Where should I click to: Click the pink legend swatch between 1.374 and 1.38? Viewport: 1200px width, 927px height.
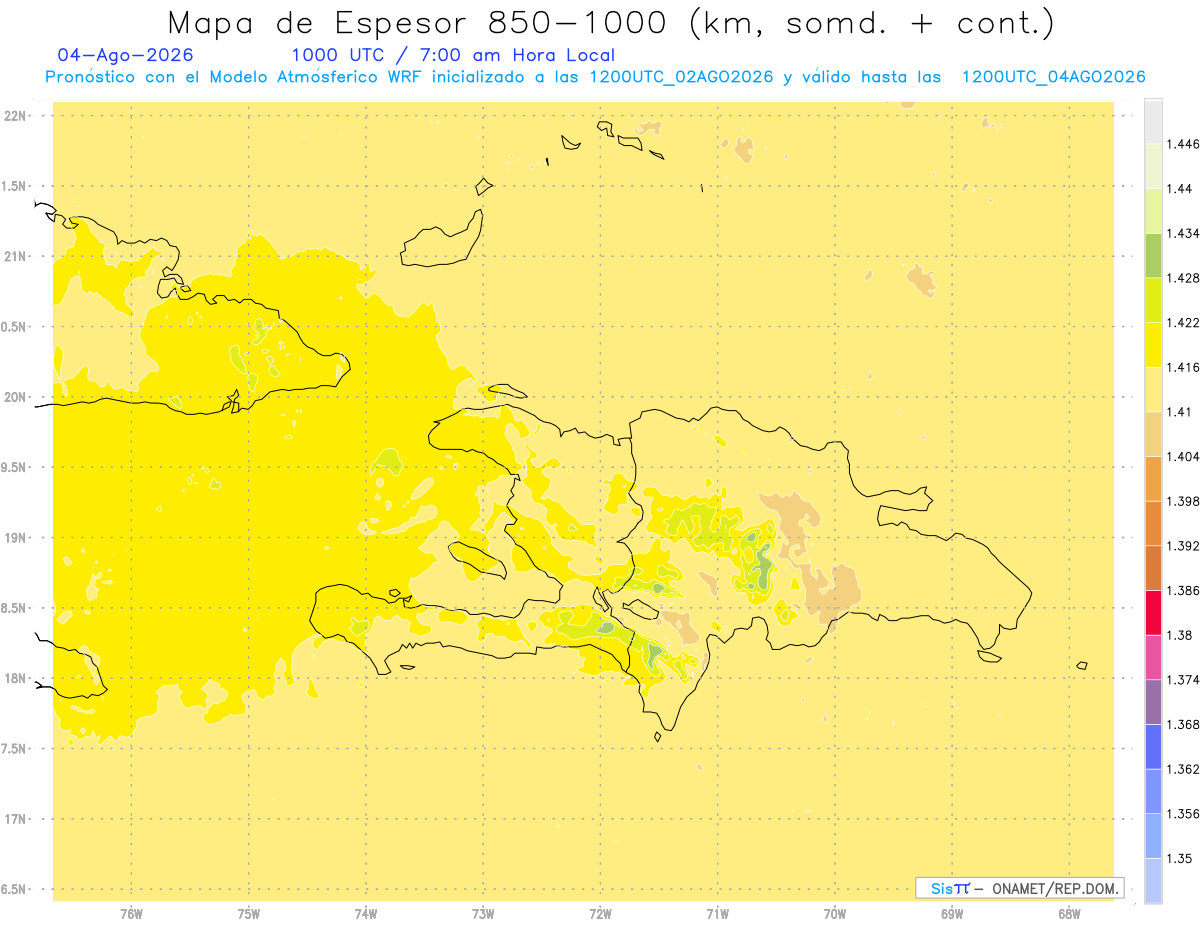click(x=1153, y=657)
